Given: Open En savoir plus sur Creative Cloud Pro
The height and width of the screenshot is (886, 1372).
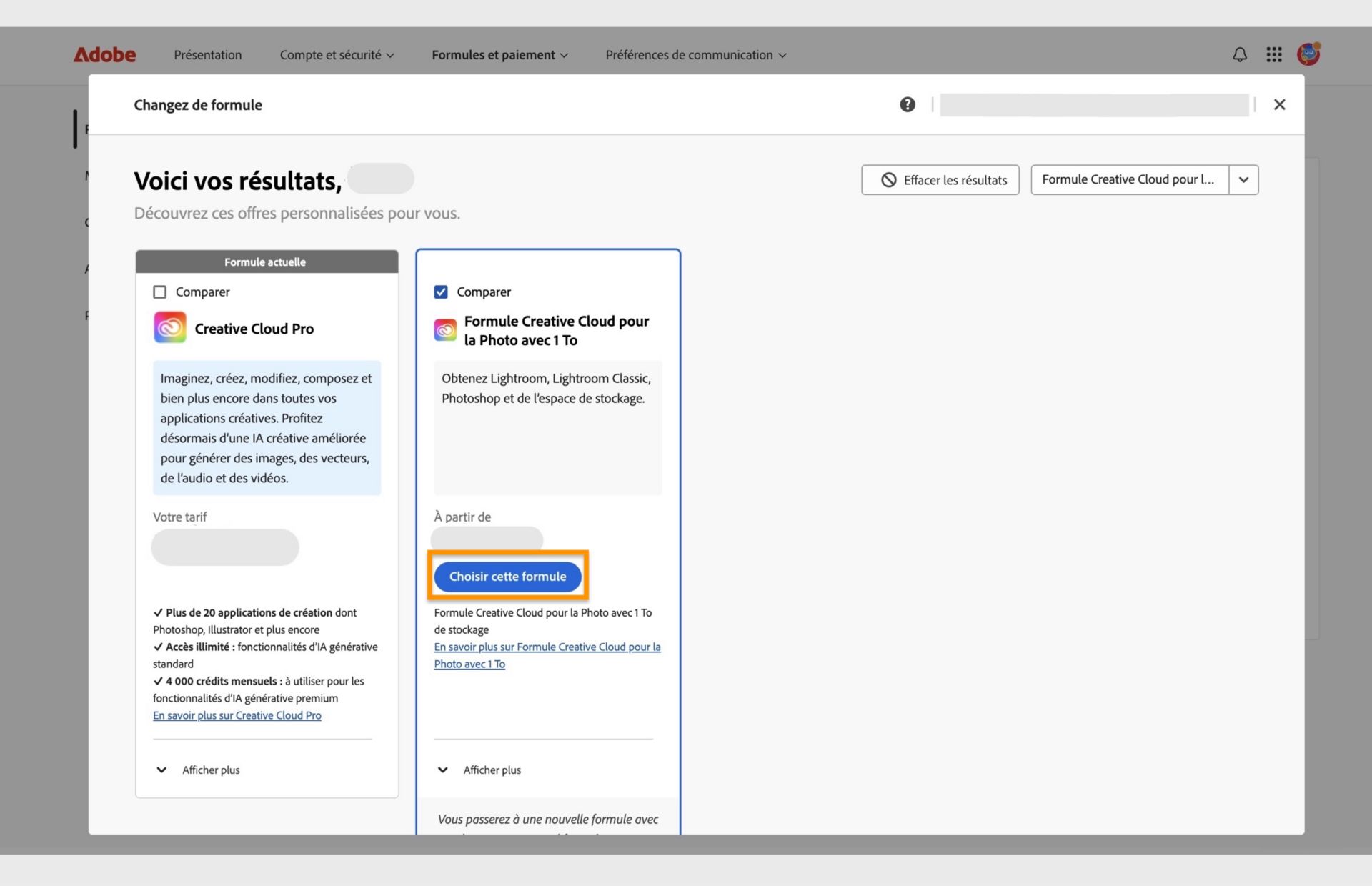Looking at the screenshot, I should tap(237, 715).
